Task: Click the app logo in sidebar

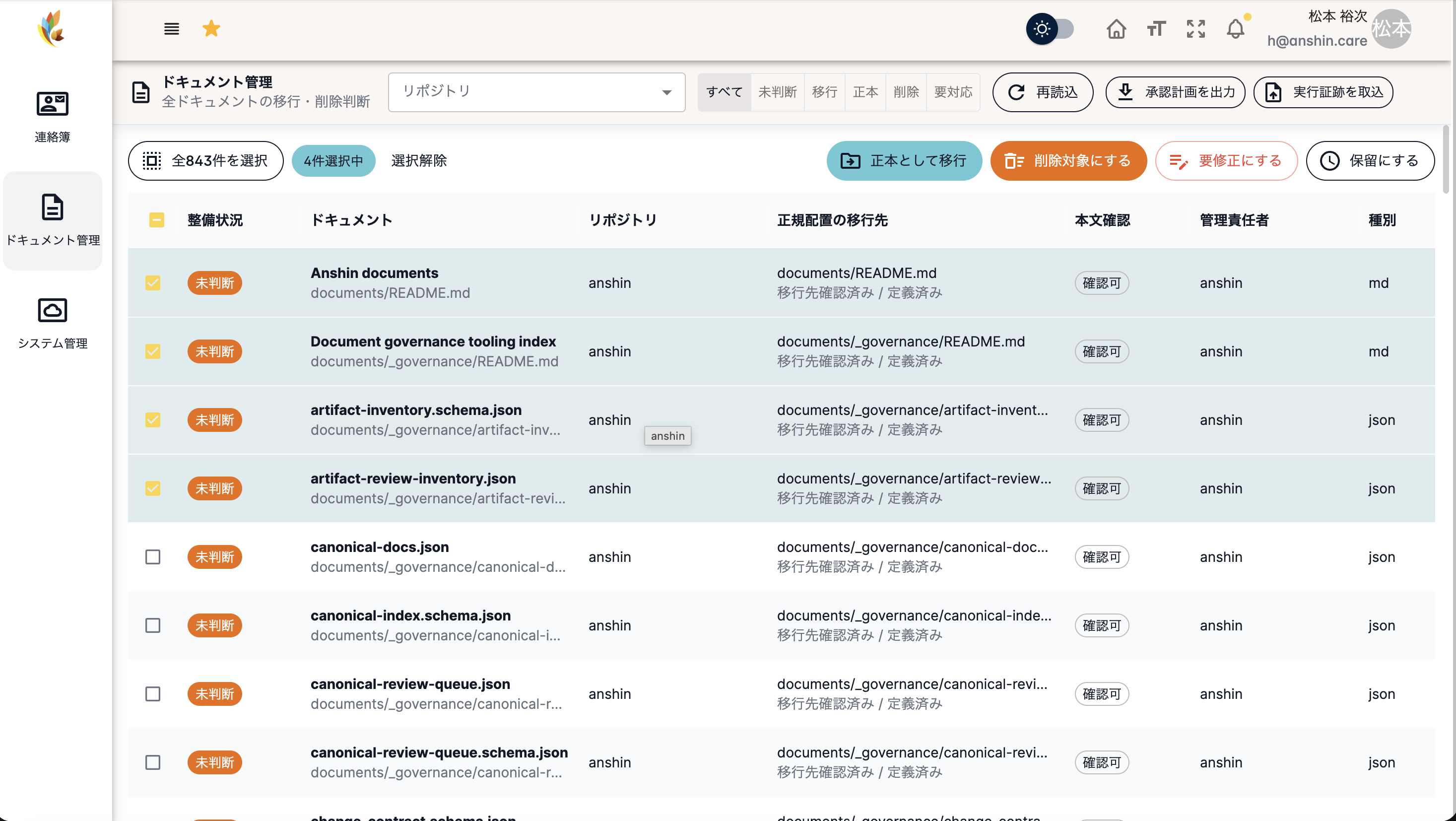Action: point(52,28)
